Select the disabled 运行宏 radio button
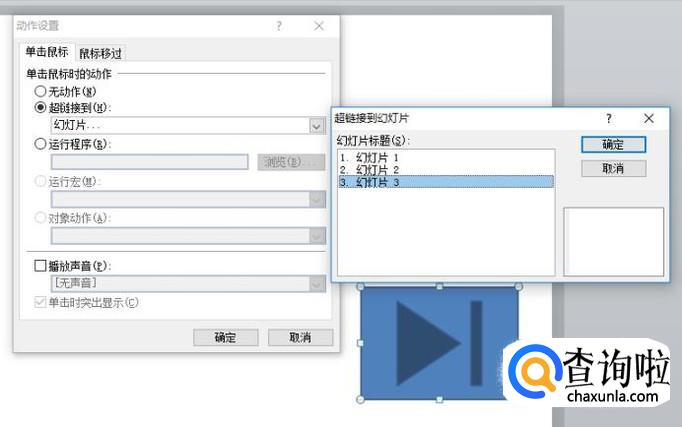Screen dimensions: 682x427 40,181
